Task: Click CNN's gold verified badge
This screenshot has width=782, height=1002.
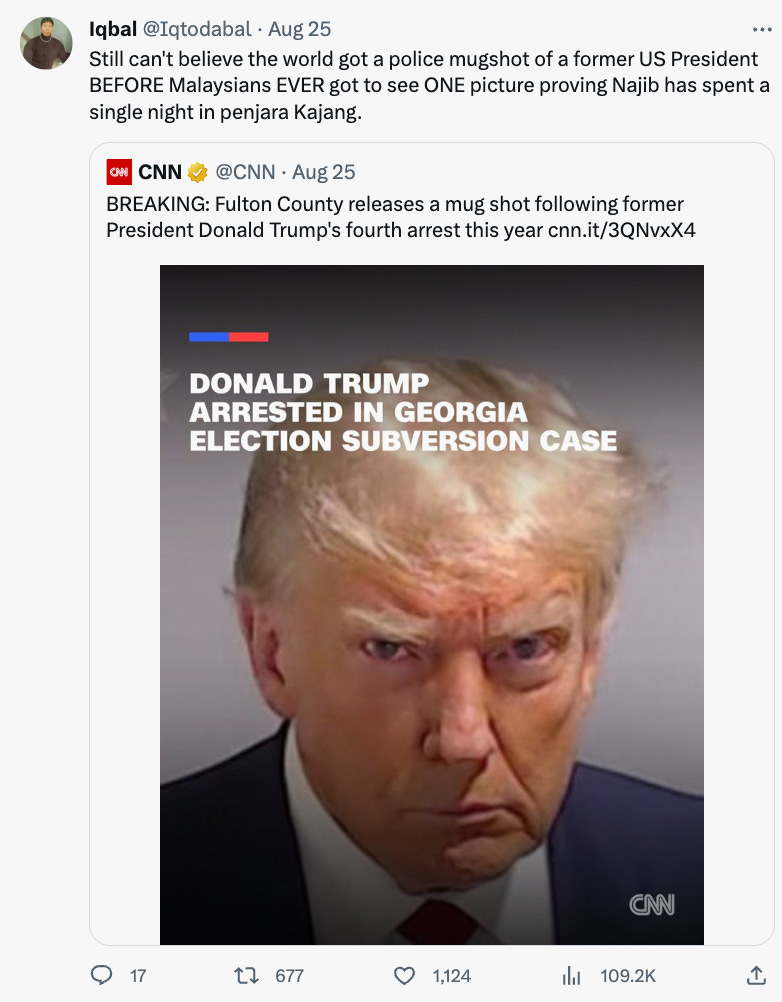Action: pos(197,172)
